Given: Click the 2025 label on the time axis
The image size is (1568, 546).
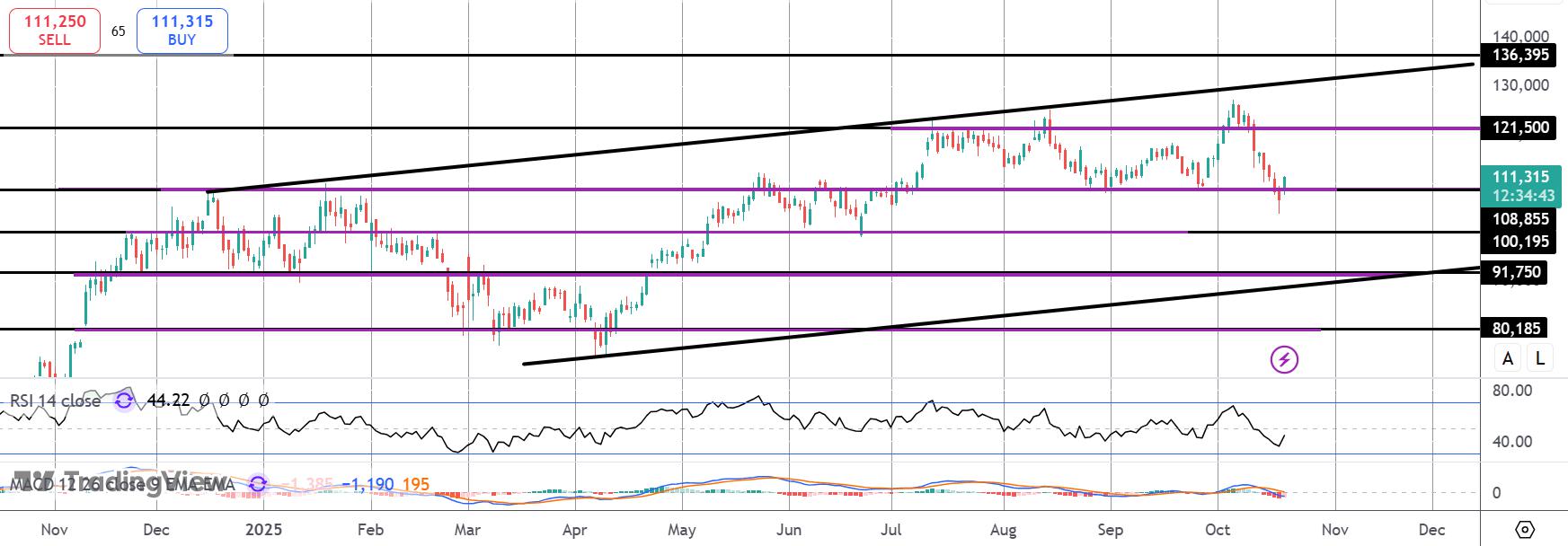Looking at the screenshot, I should click(x=263, y=530).
